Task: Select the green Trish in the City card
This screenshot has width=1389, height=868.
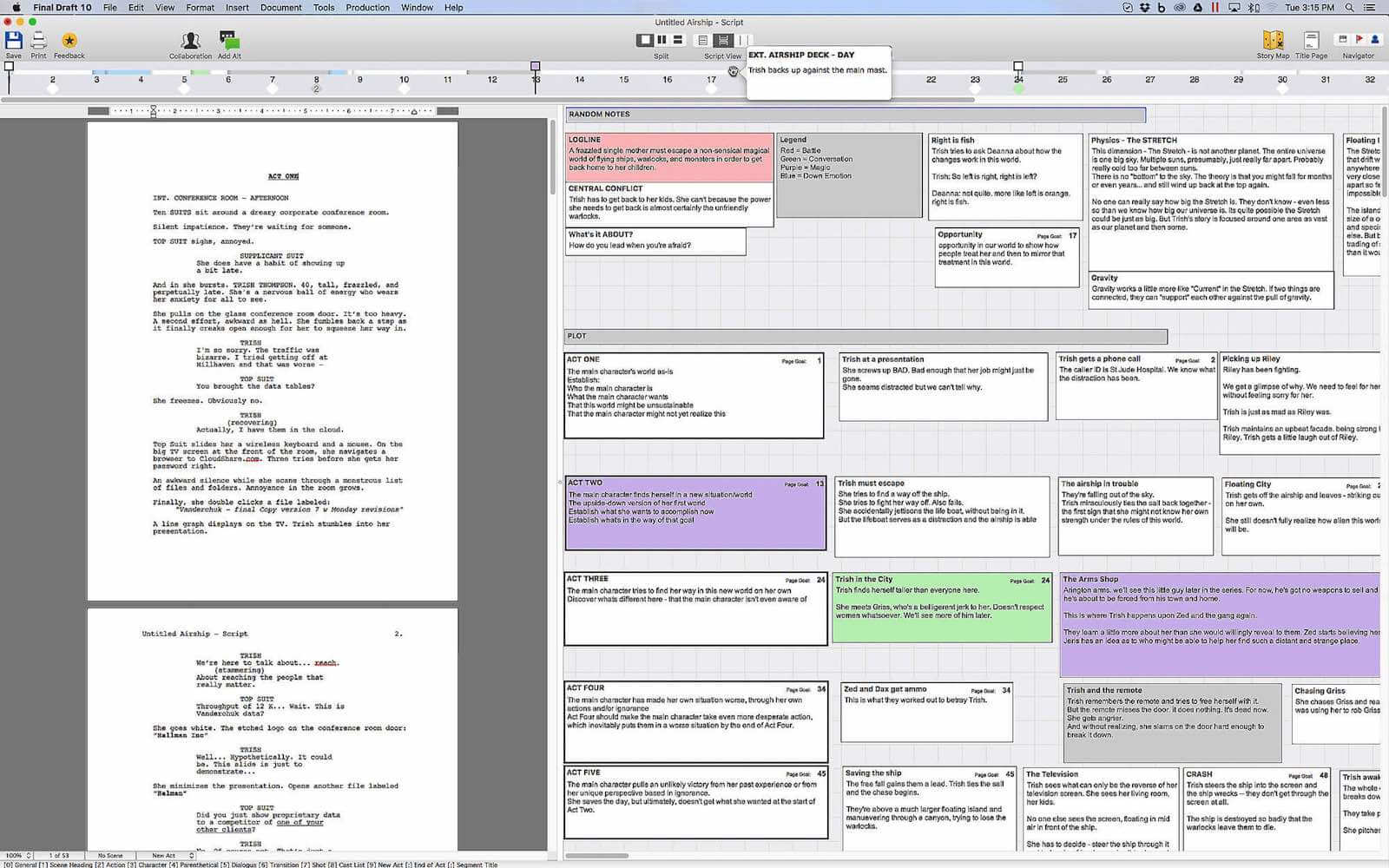Action: click(x=942, y=608)
